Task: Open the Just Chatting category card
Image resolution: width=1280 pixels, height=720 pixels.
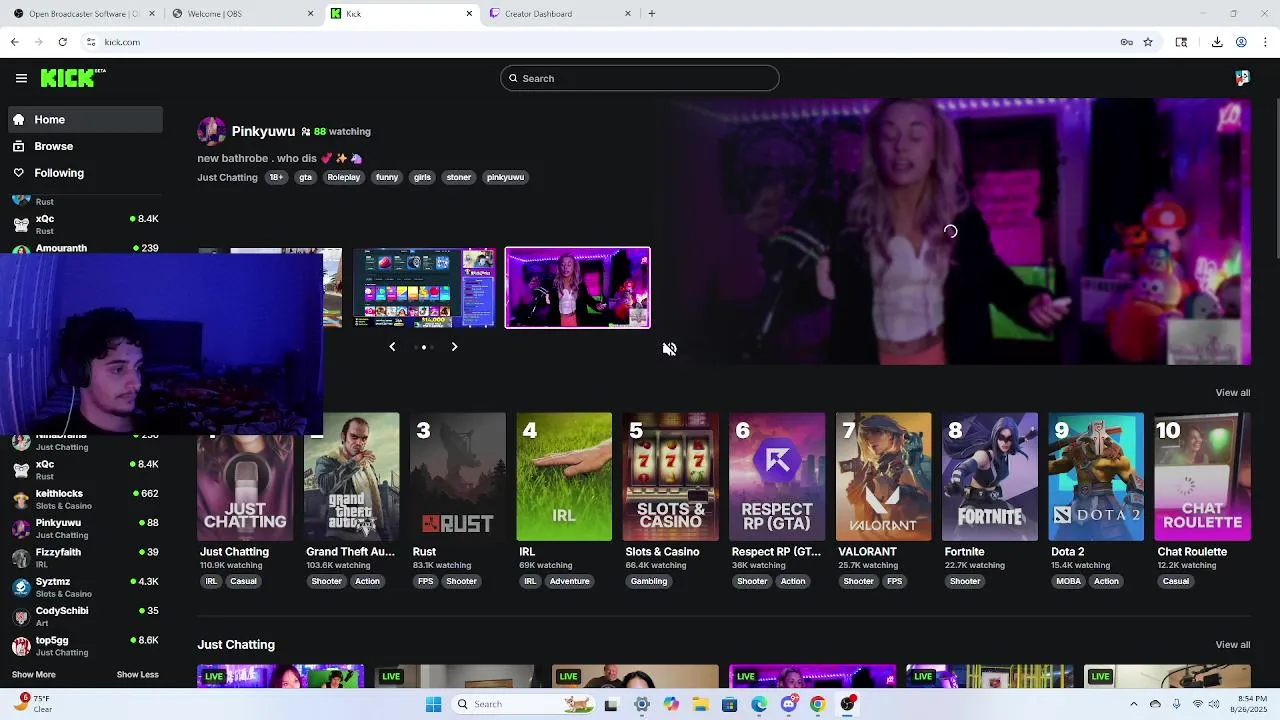Action: pos(245,477)
